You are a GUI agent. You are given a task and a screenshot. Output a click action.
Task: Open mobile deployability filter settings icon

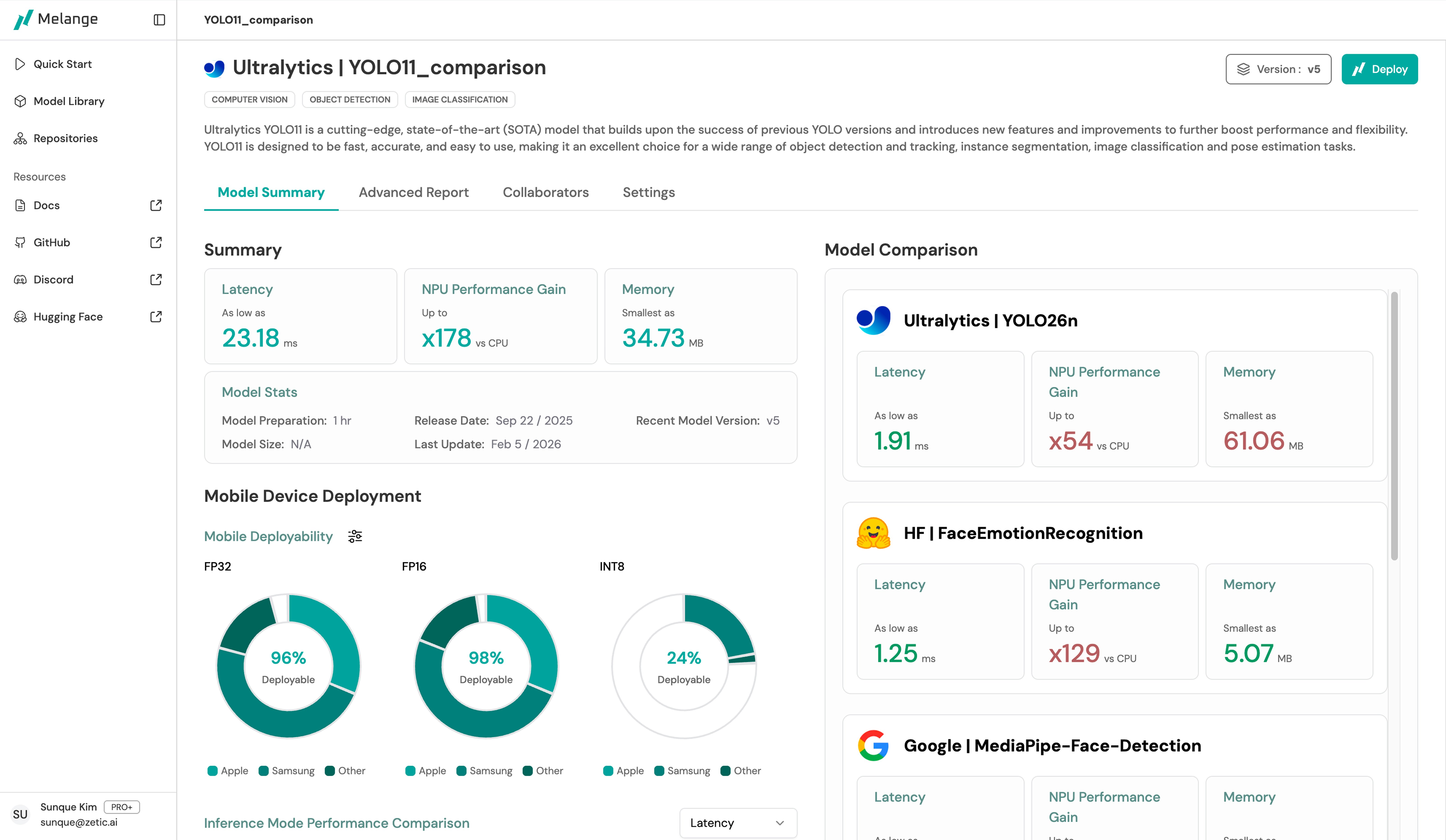pos(355,536)
